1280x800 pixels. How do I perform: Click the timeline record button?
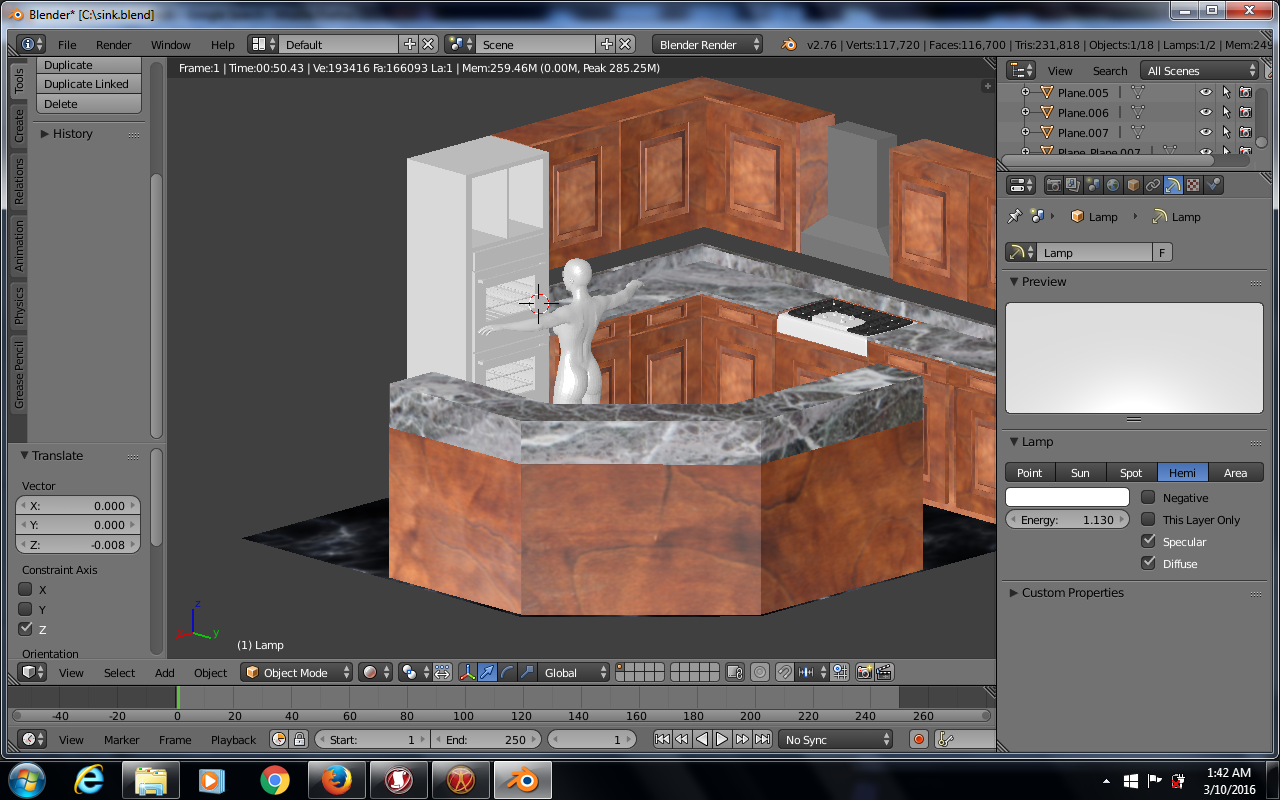pyautogui.click(x=919, y=739)
